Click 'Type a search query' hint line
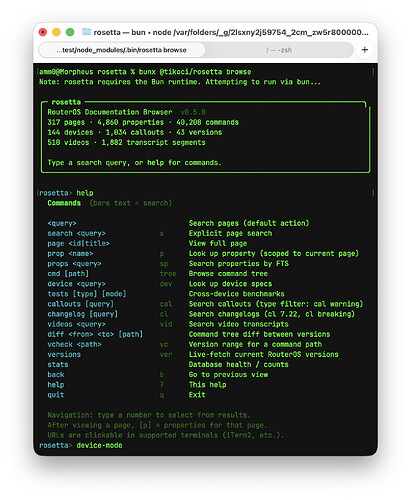The height and width of the screenshot is (500, 410). (134, 163)
